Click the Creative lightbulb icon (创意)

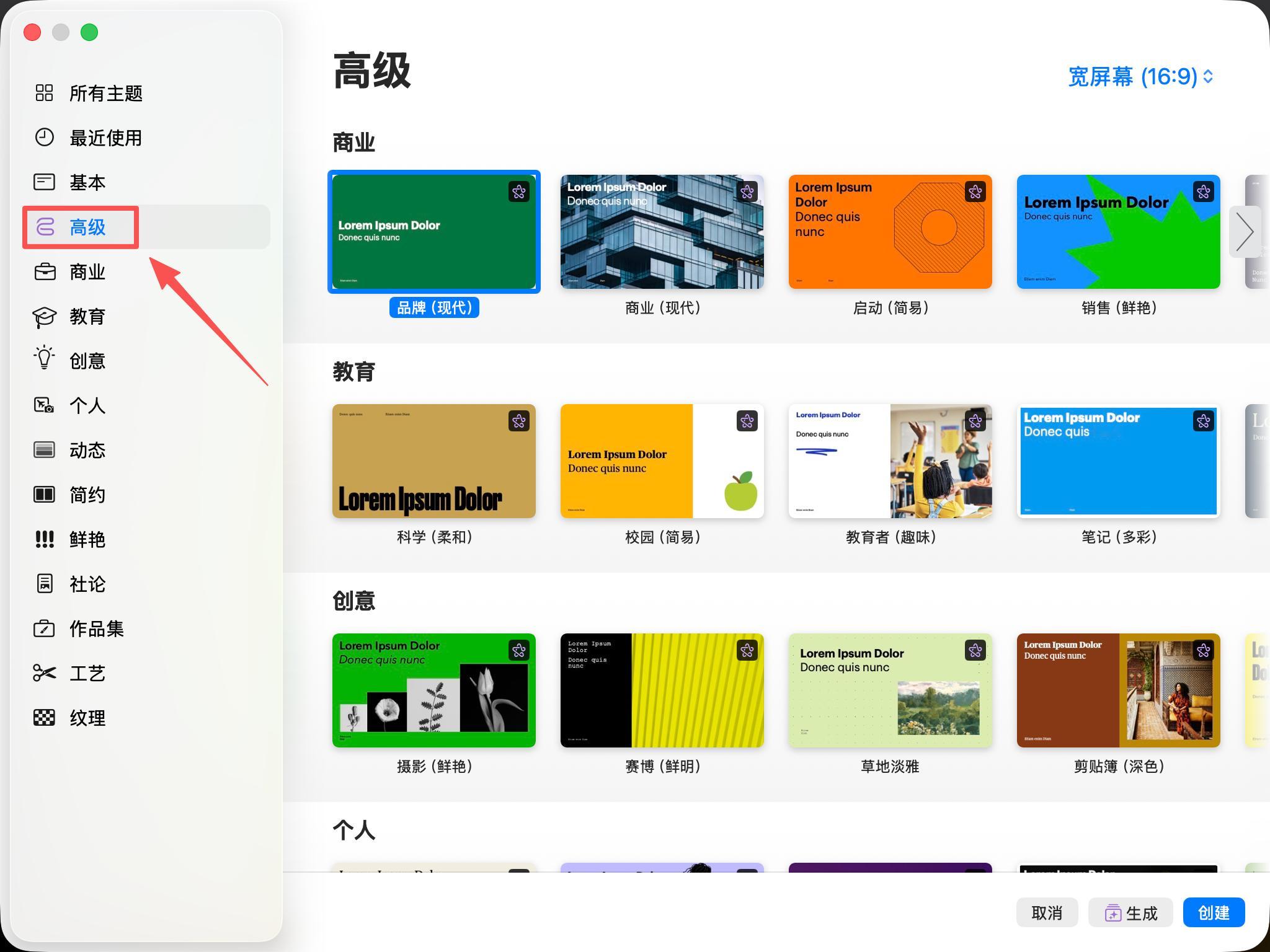44,358
